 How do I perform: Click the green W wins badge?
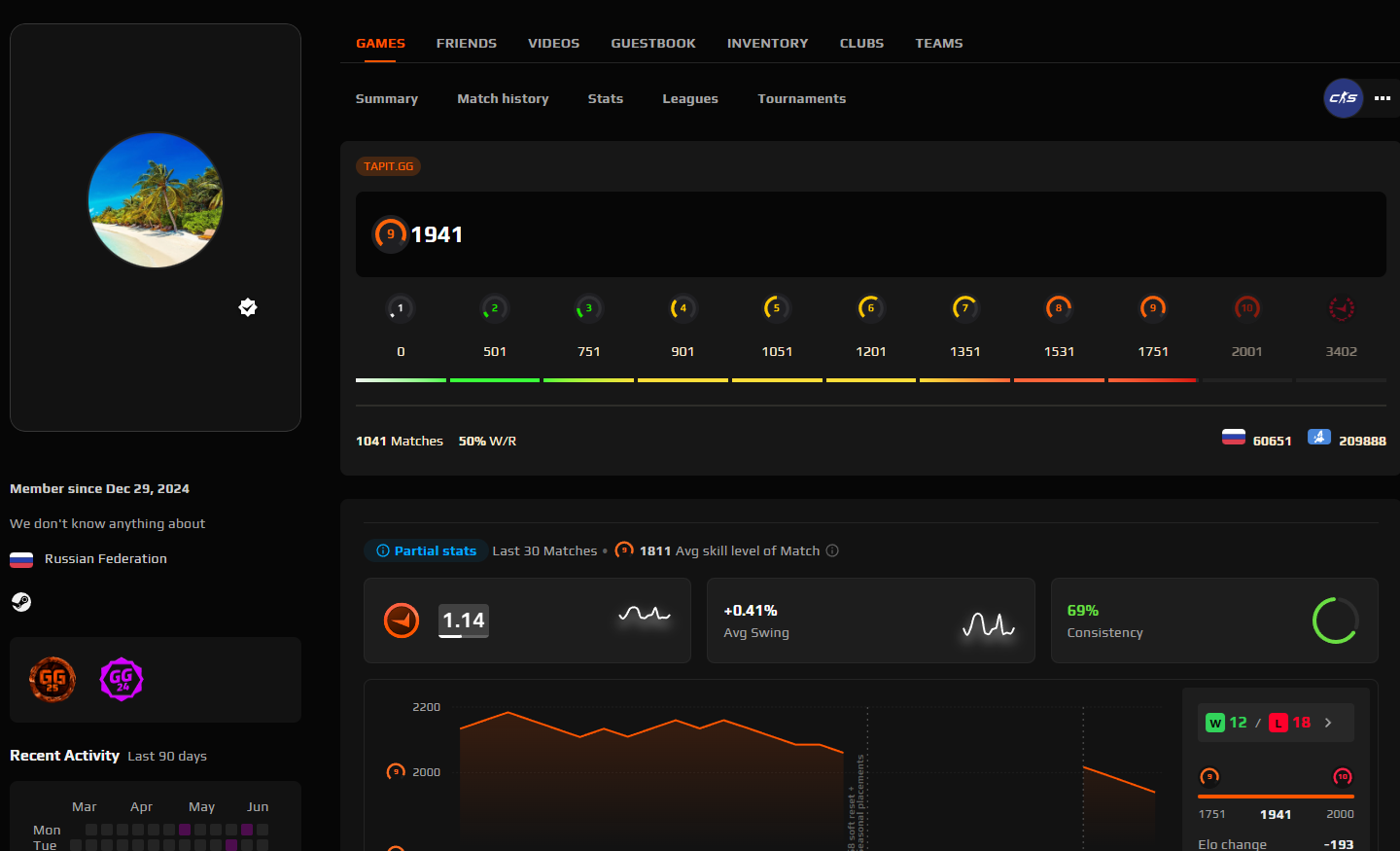pyautogui.click(x=1215, y=723)
